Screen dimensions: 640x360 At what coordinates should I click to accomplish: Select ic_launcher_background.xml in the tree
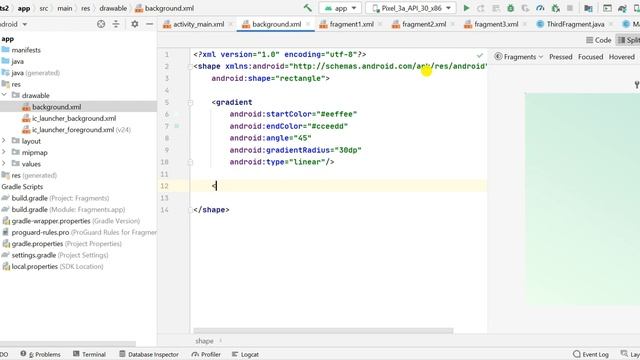[x=74, y=118]
